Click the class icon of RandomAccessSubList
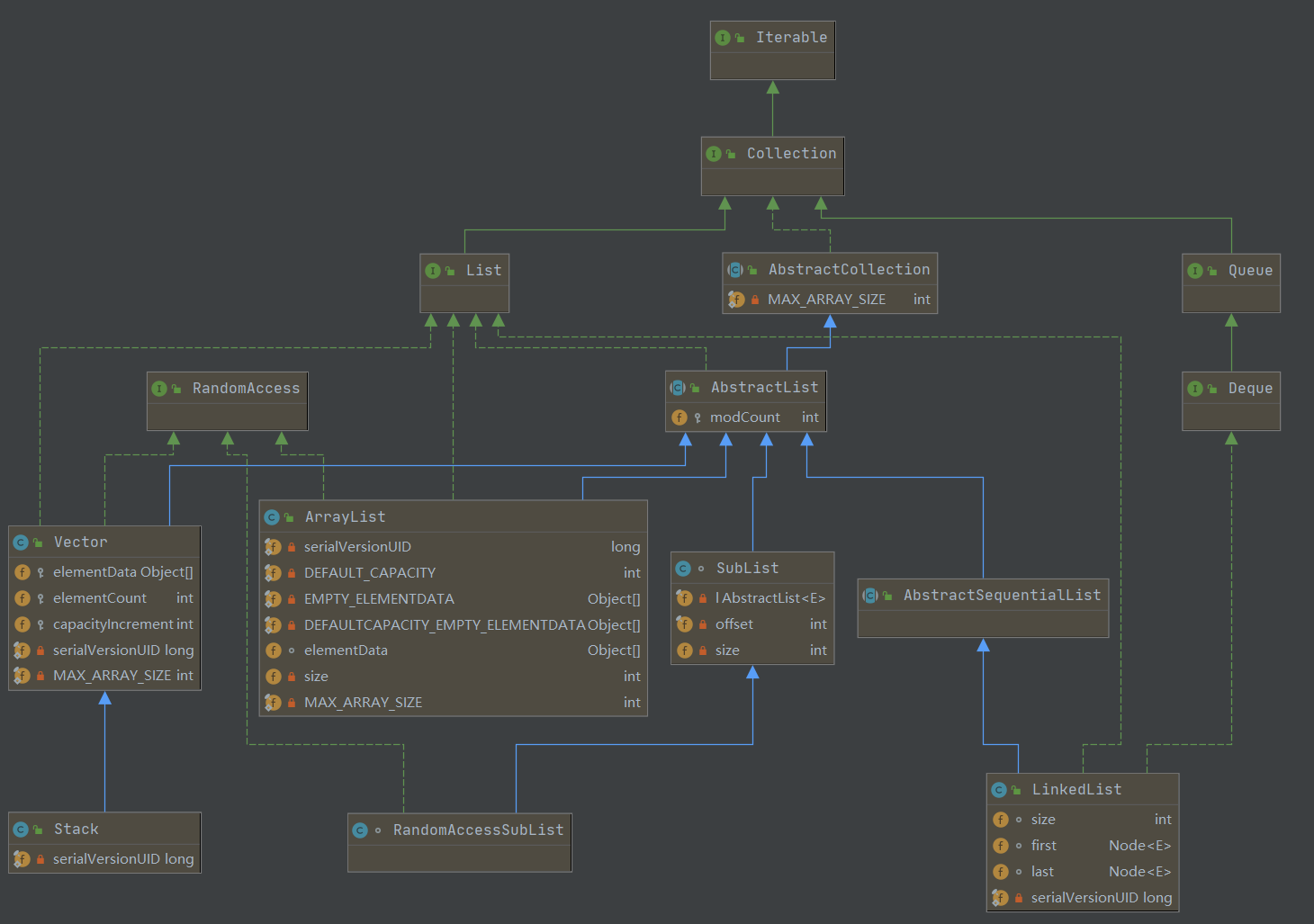1314x924 pixels. [x=360, y=830]
